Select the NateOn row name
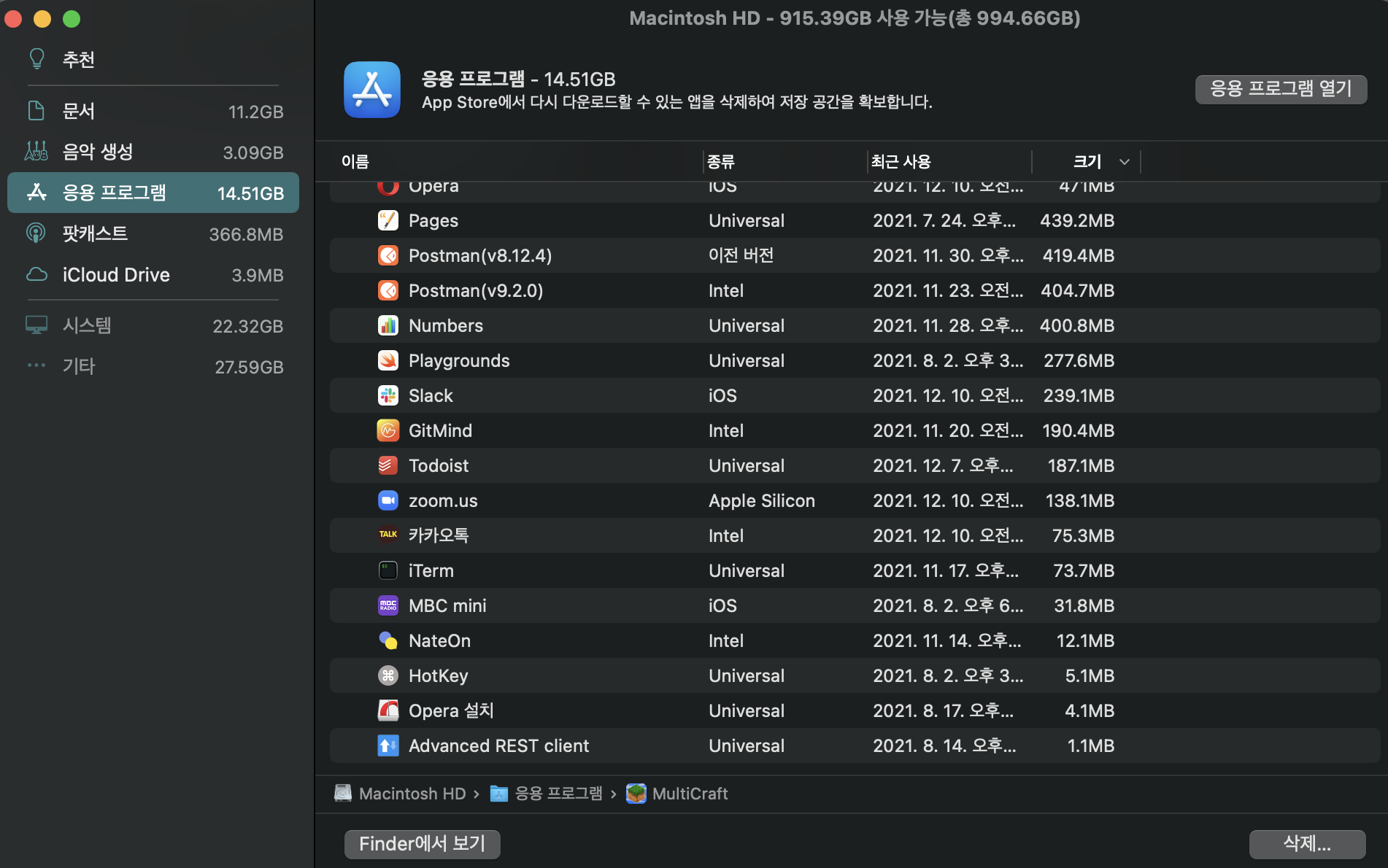Viewport: 1388px width, 868px height. pos(439,640)
